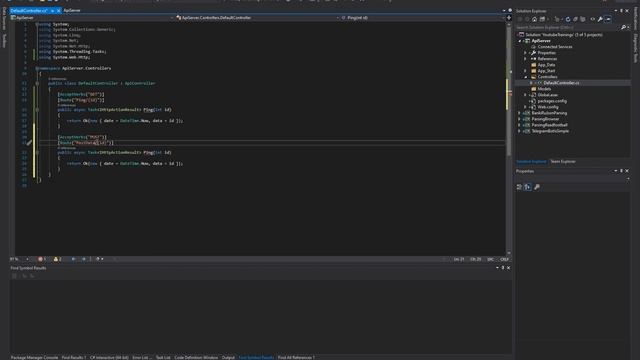Open the ApiServer project navigation dropdown
The image size is (640, 360).
pos(93,18)
